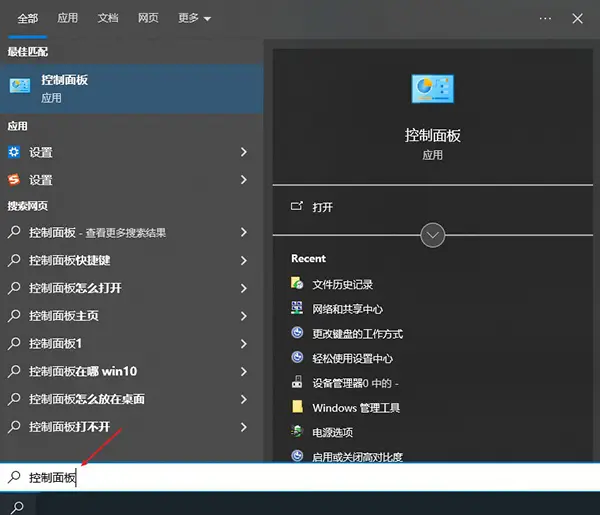
Task: Select web suggestion 控制面板怎么打开
Action: (75, 288)
